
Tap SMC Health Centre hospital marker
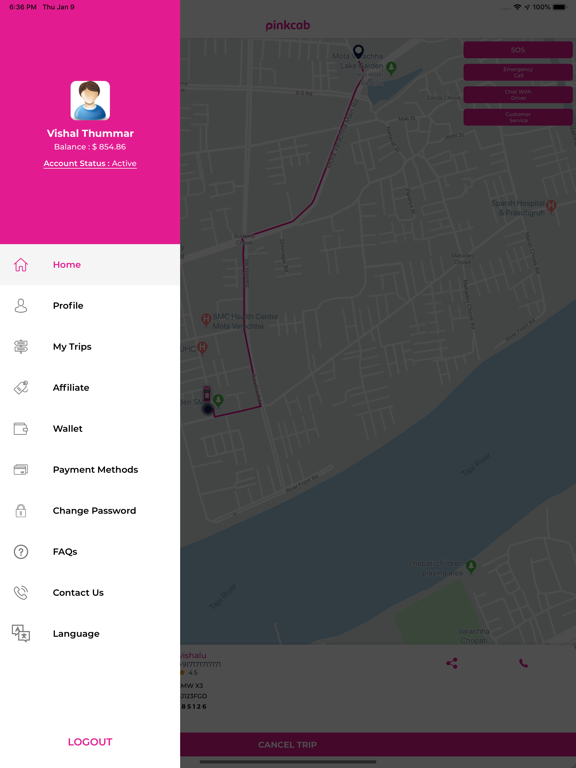[x=206, y=320]
